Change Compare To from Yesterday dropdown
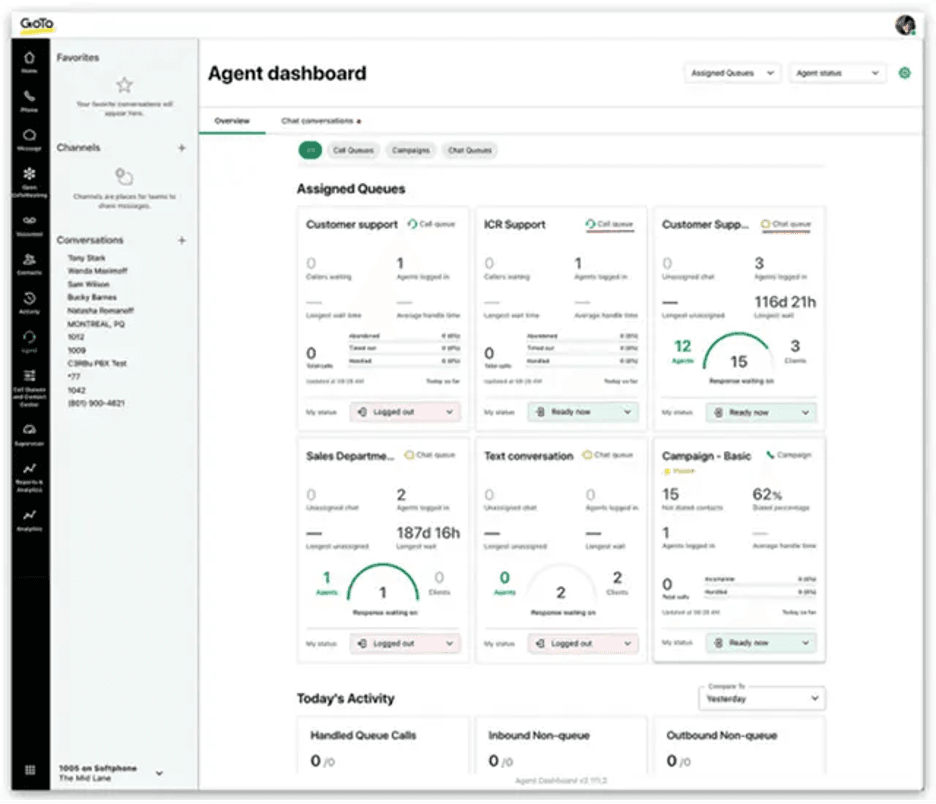 [x=762, y=698]
